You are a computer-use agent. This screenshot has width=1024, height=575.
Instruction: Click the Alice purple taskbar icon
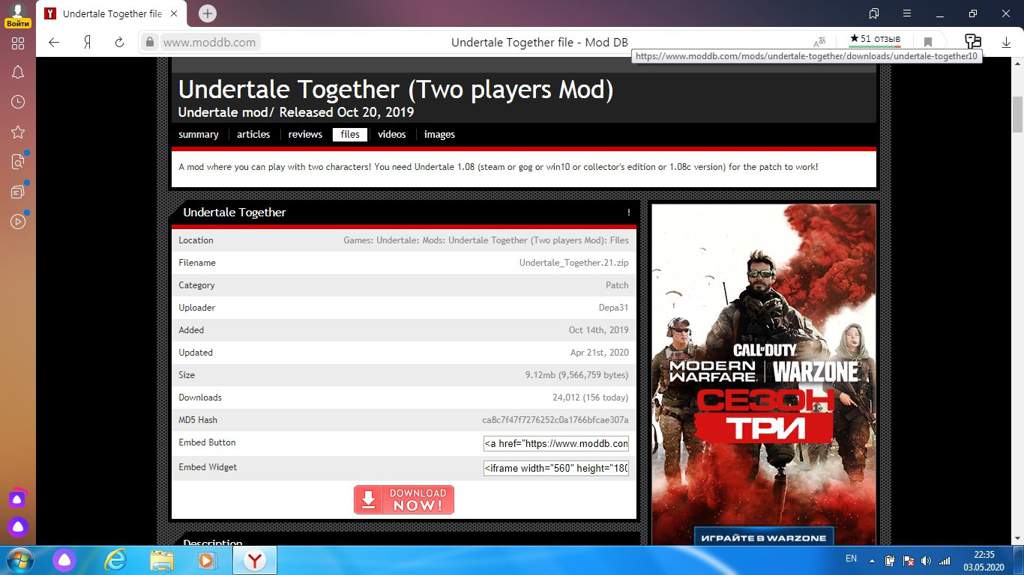click(64, 560)
